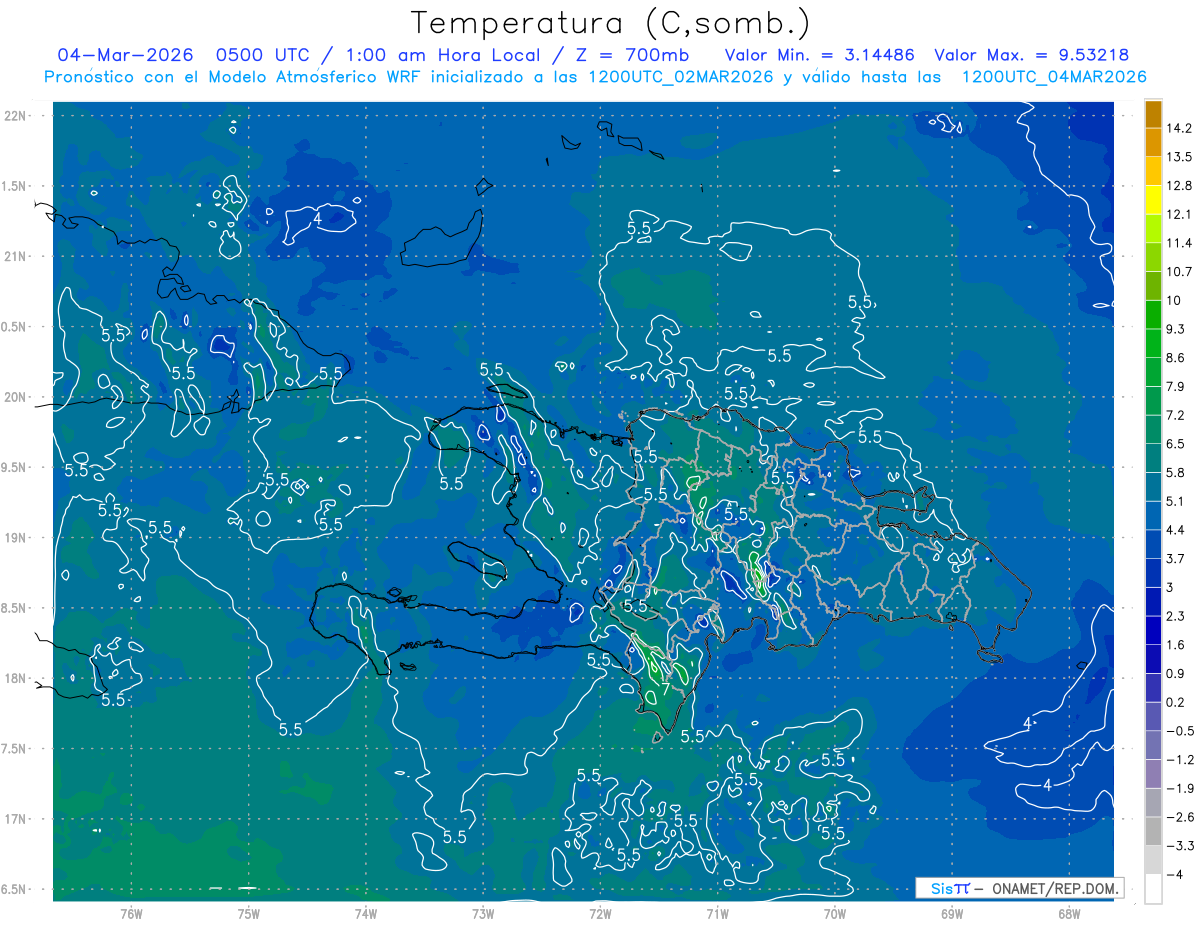Click the "17N" latitude axis label

tap(15, 820)
